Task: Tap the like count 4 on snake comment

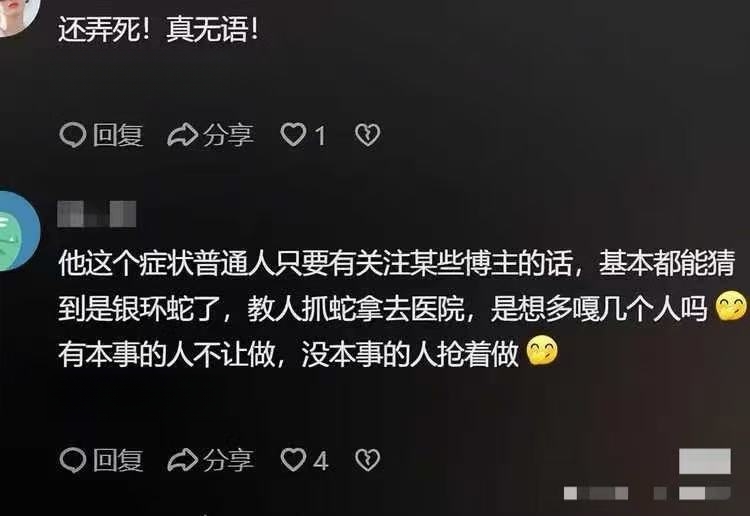Action: click(320, 461)
